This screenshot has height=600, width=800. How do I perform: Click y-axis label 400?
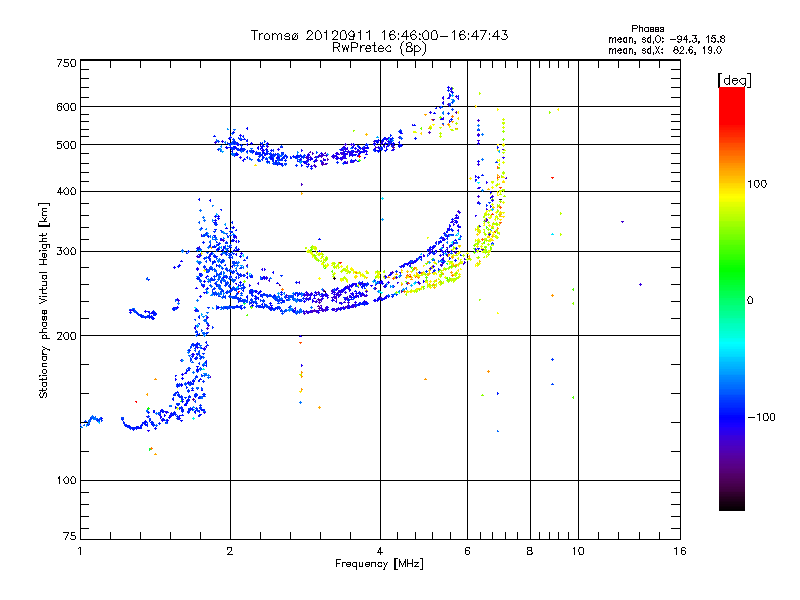click(x=67, y=192)
